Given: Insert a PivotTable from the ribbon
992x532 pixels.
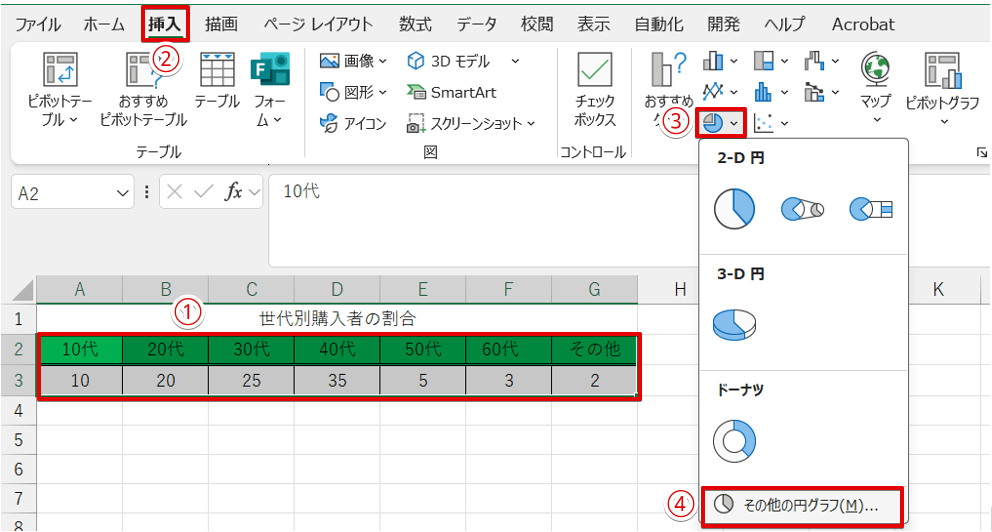Looking at the screenshot, I should (59, 88).
